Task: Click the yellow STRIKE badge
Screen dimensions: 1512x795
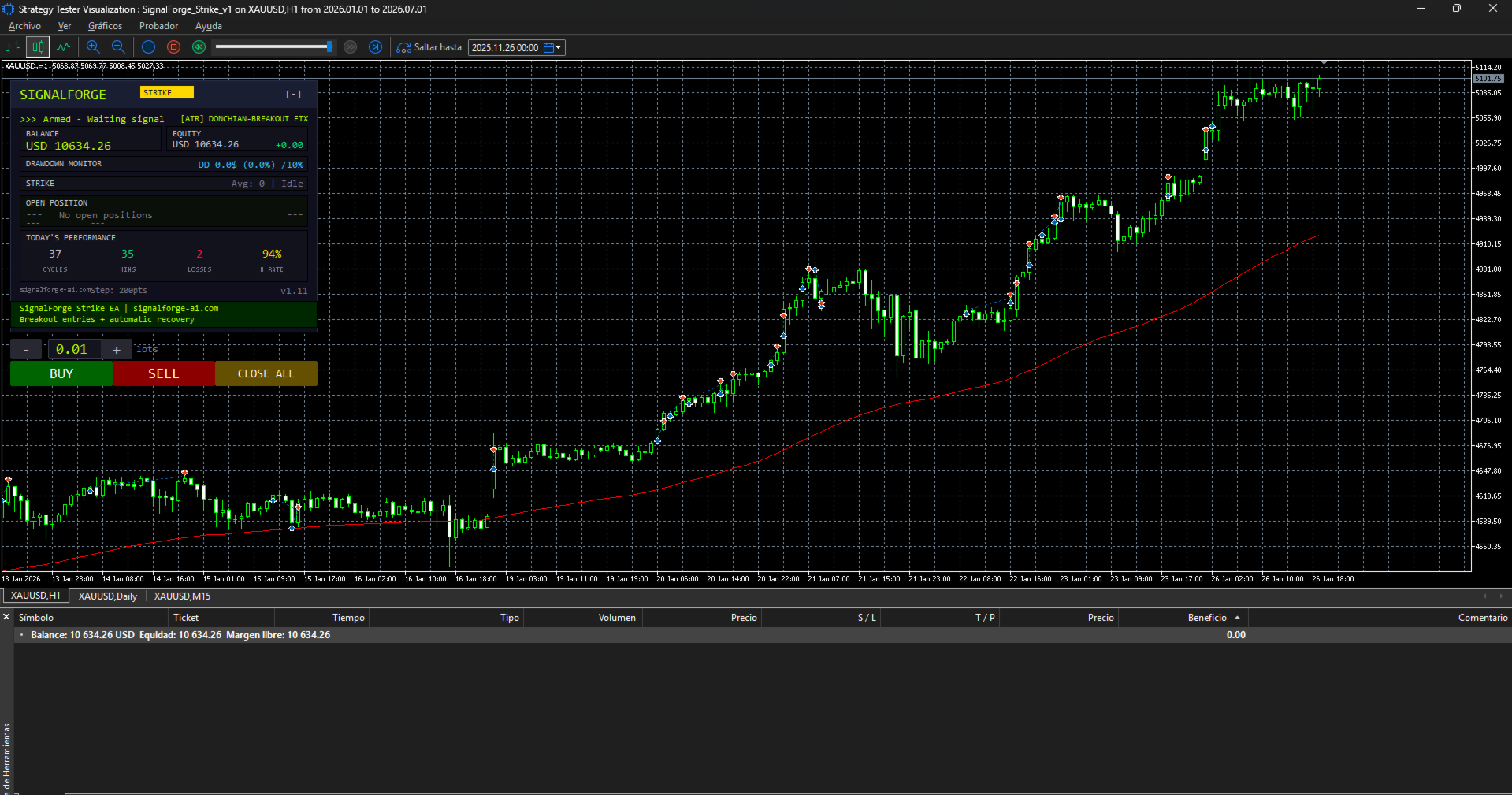Action: click(166, 92)
